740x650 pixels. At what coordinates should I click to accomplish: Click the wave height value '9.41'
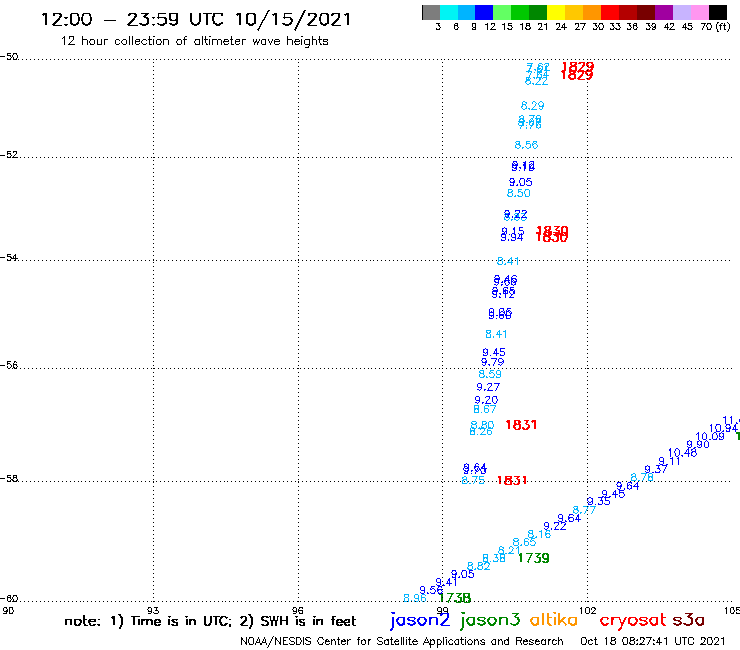446,582
